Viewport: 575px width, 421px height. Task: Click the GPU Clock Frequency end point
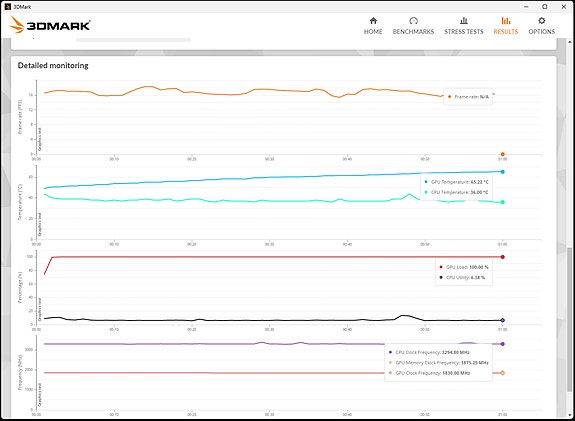coord(502,373)
